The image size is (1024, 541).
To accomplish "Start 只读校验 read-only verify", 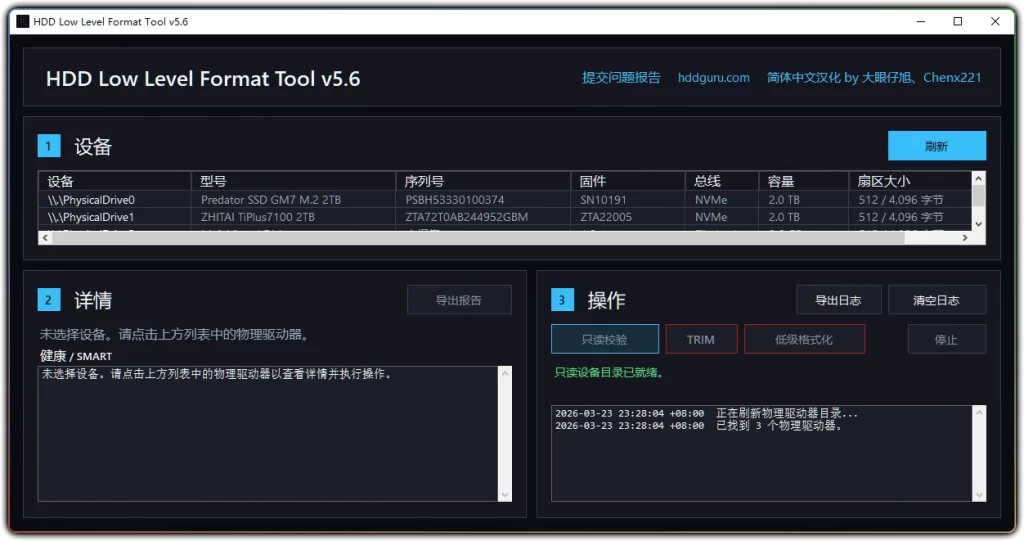I will (605, 339).
